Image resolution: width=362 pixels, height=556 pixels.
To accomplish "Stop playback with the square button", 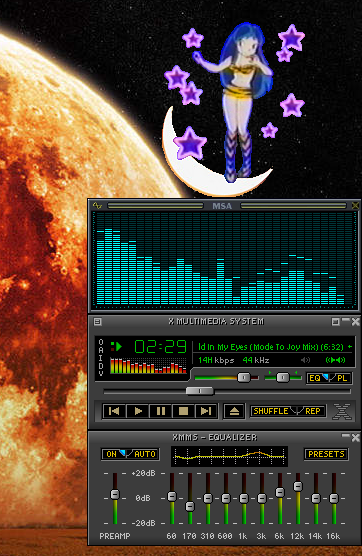I will pos(183,411).
